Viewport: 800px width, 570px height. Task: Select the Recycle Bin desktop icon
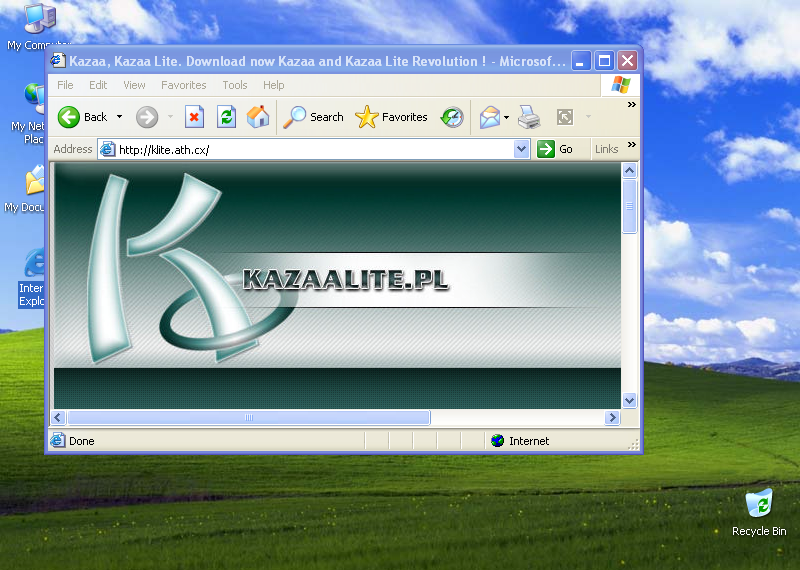(759, 513)
